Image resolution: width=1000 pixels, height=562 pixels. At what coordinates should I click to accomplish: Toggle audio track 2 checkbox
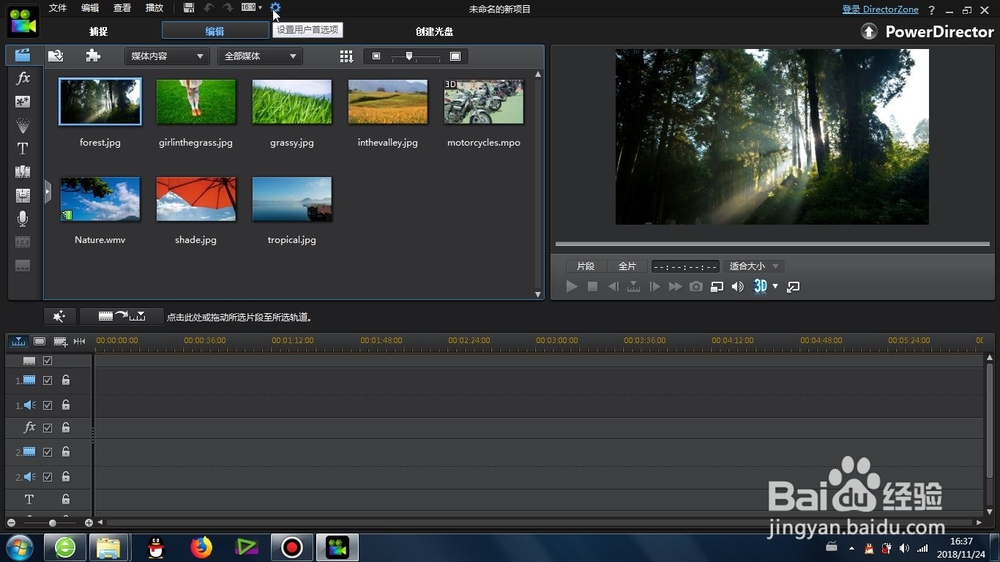[47, 477]
